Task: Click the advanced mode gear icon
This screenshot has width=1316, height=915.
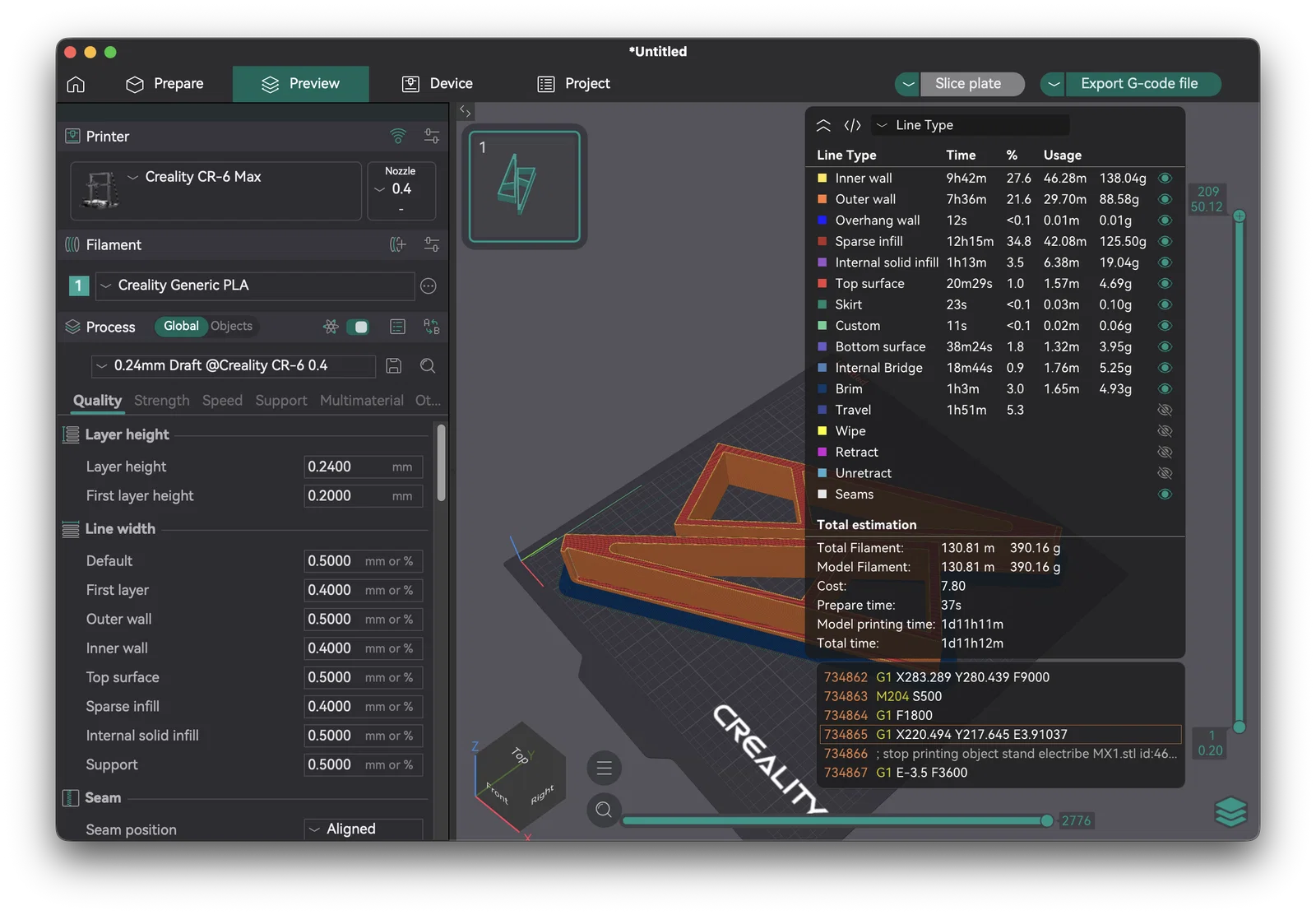Action: coord(331,327)
